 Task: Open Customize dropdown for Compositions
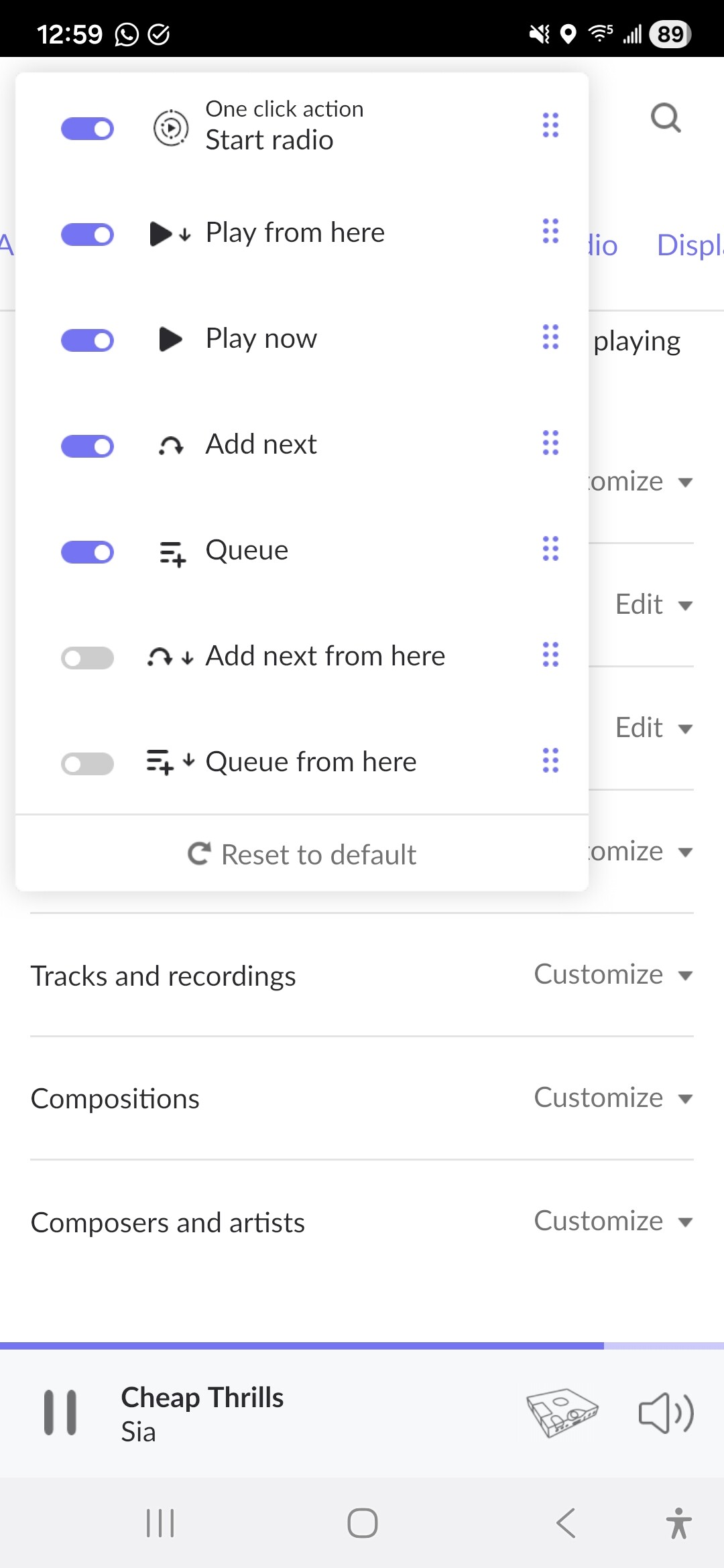(x=613, y=1098)
